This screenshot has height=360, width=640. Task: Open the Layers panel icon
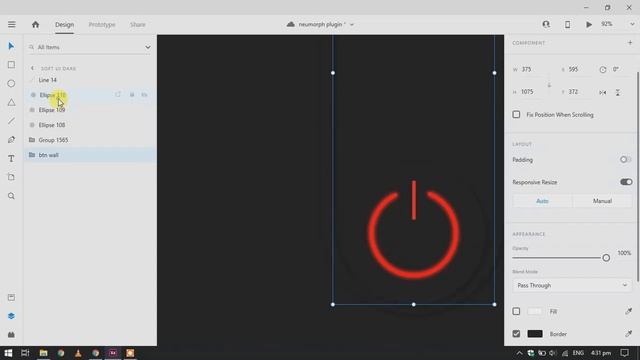(x=11, y=316)
